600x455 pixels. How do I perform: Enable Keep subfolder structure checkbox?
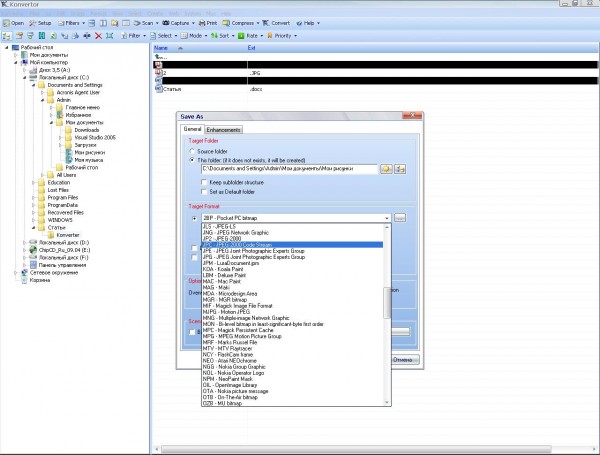pyautogui.click(x=204, y=182)
